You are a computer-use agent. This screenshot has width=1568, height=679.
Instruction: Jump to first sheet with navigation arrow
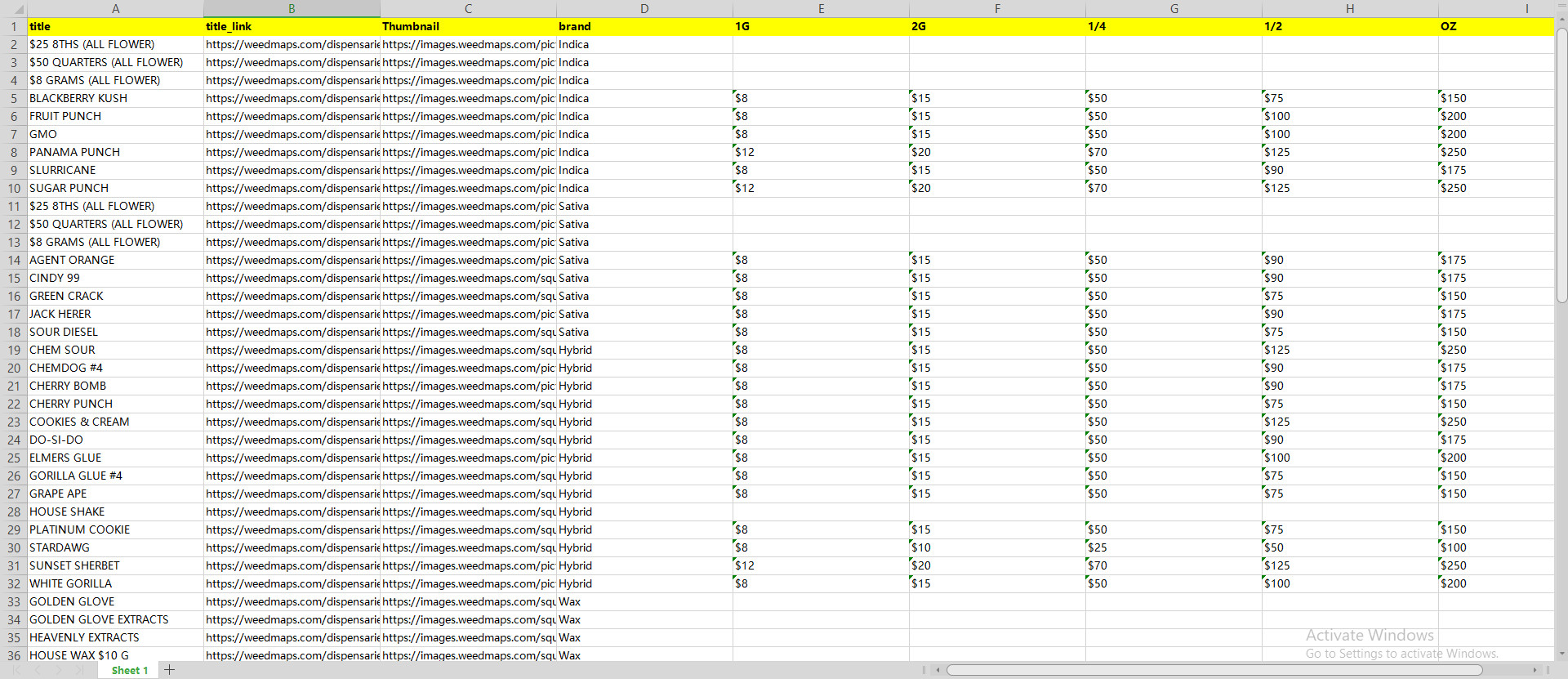click(16, 670)
